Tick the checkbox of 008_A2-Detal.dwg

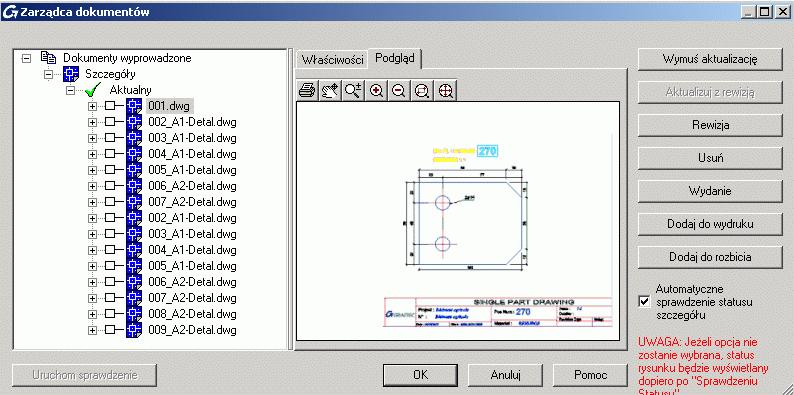110,314
